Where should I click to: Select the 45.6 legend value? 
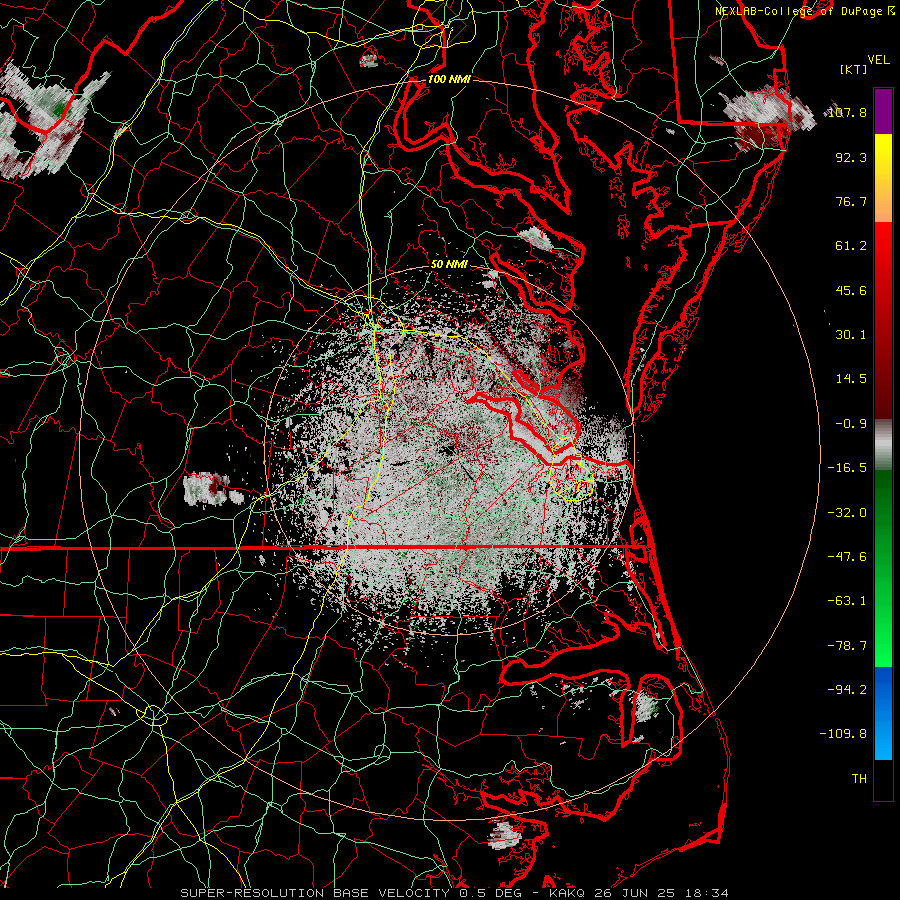point(851,290)
